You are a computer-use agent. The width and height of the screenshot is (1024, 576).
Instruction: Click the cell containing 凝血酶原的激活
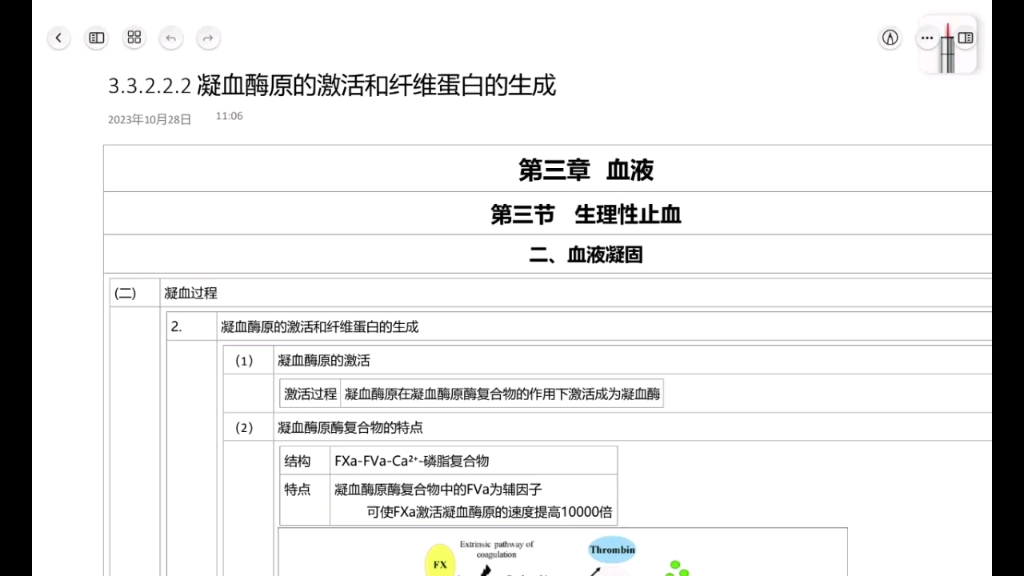pos(324,359)
